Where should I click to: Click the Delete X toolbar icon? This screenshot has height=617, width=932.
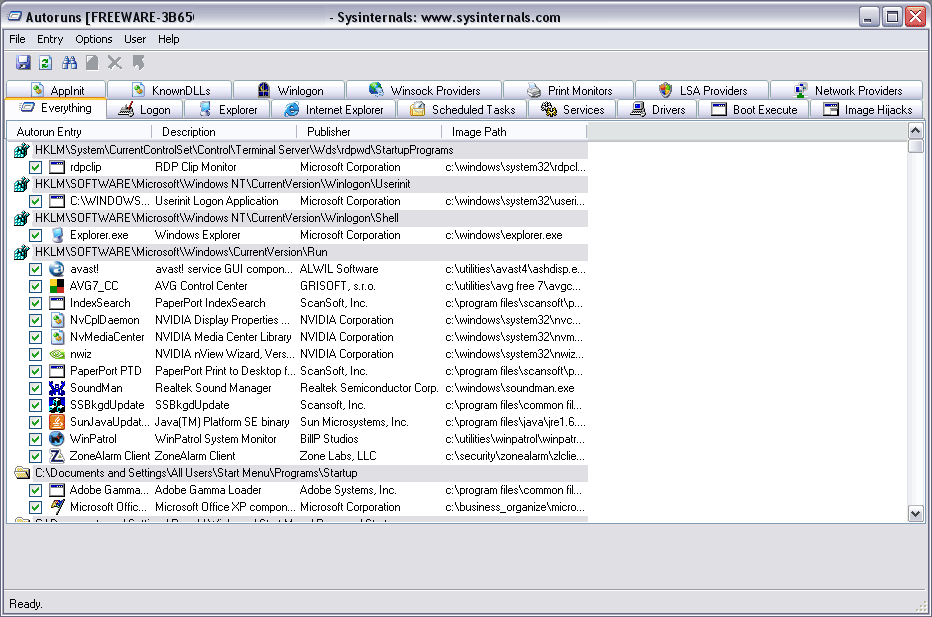click(115, 63)
